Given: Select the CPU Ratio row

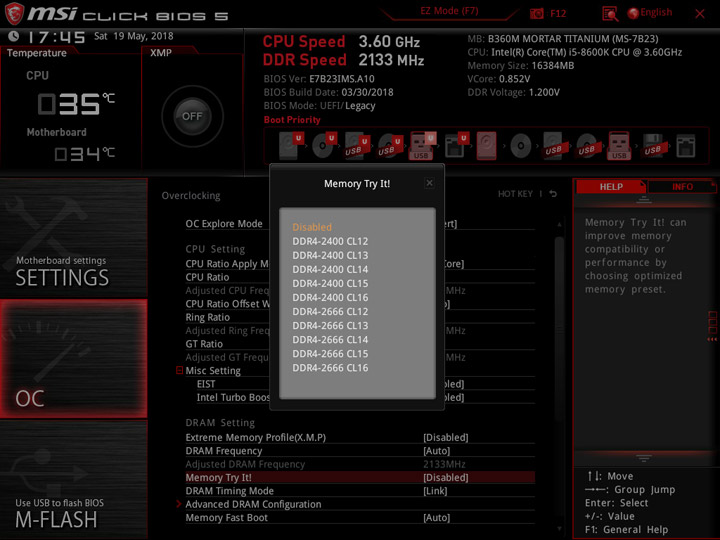Looking at the screenshot, I should pyautogui.click(x=360, y=277).
